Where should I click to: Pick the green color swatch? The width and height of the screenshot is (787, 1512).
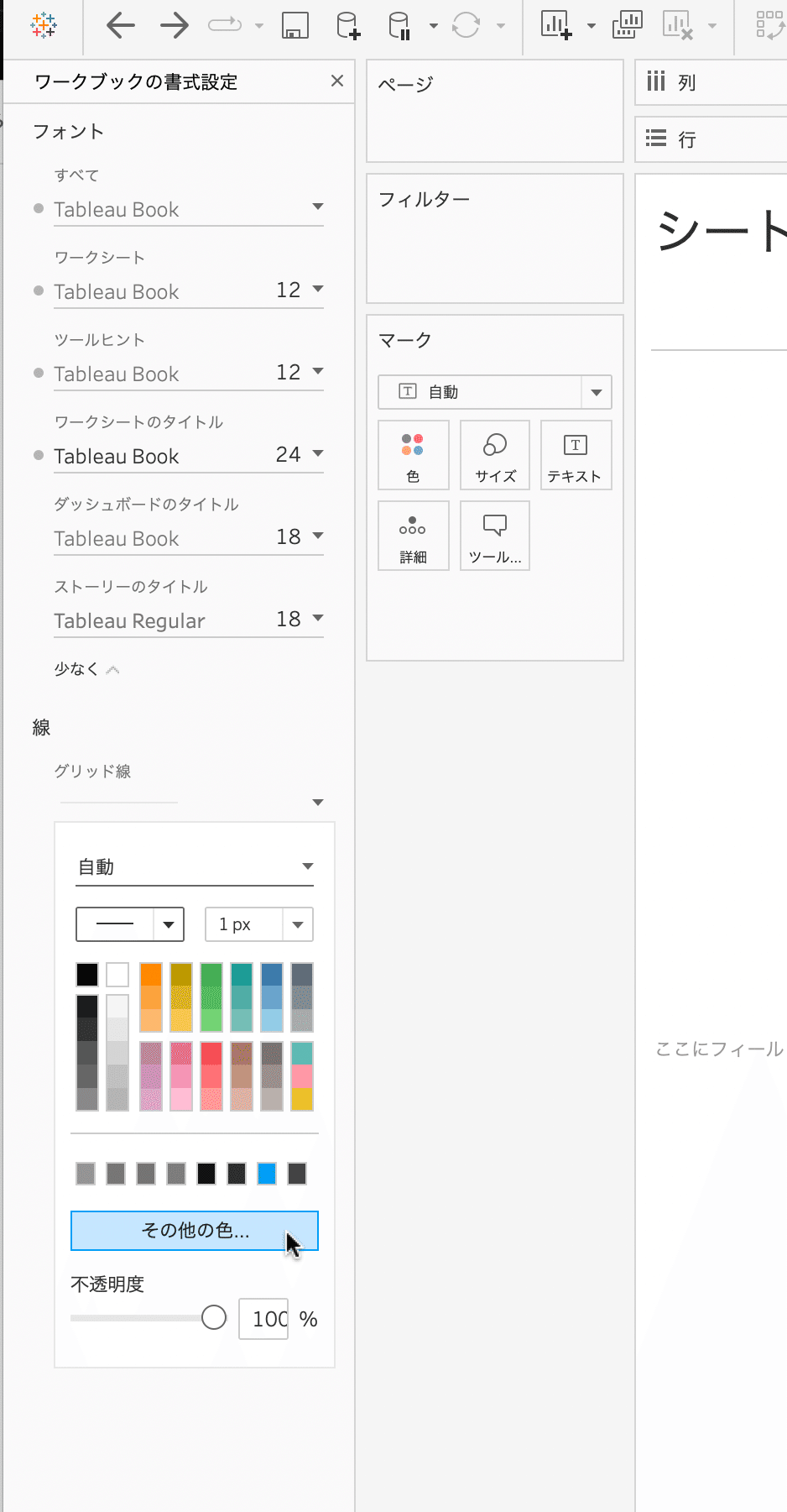point(211,975)
